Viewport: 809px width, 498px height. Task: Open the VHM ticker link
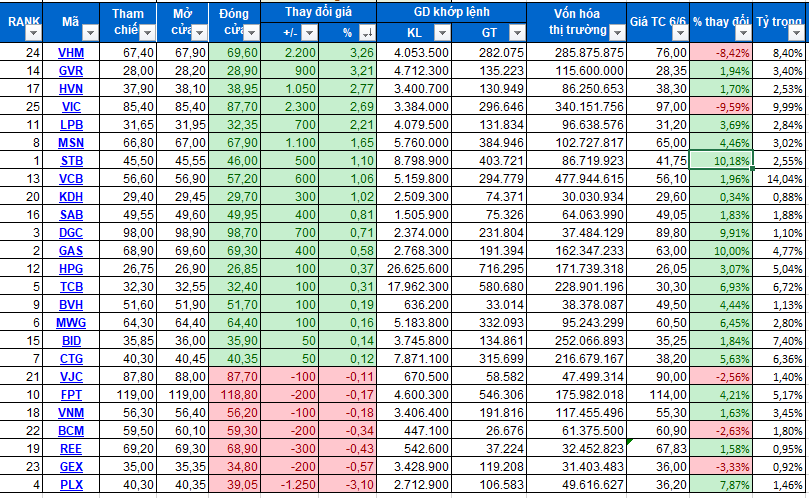click(71, 53)
